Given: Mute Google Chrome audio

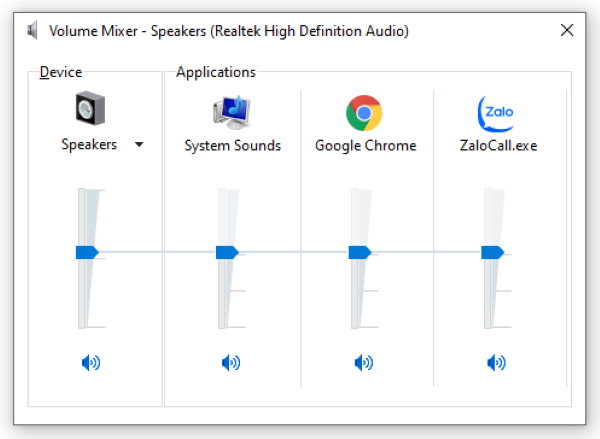Looking at the screenshot, I should (364, 362).
